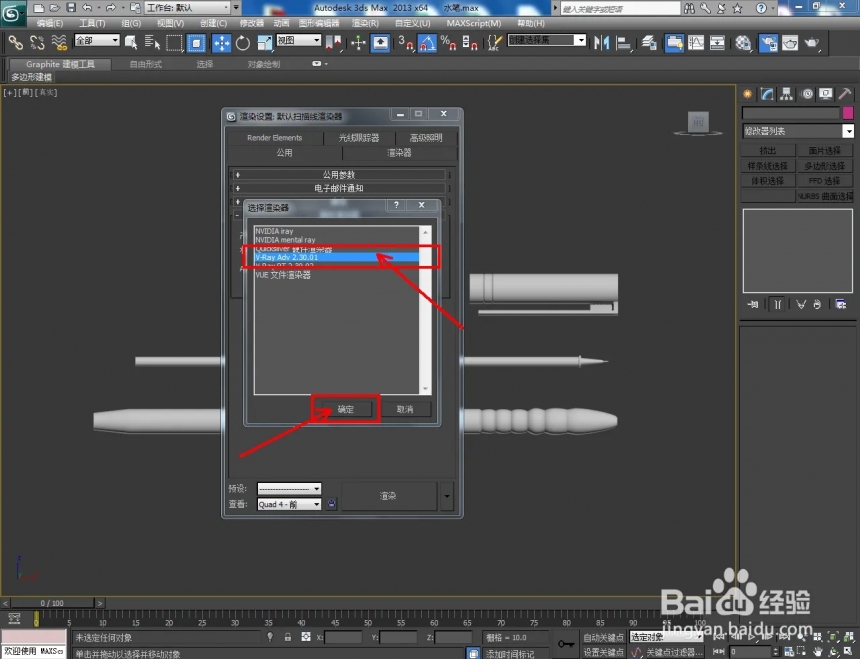Click the time slider 0 / 100

coord(52,603)
